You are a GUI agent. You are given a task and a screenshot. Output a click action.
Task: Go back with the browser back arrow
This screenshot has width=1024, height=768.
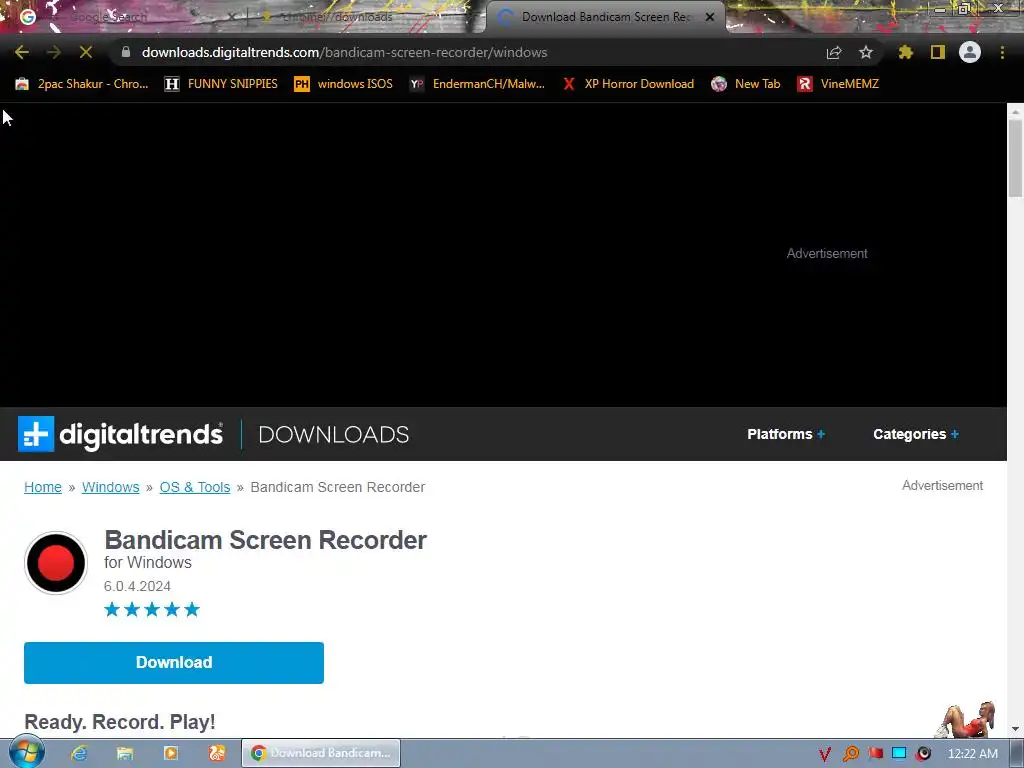point(22,52)
